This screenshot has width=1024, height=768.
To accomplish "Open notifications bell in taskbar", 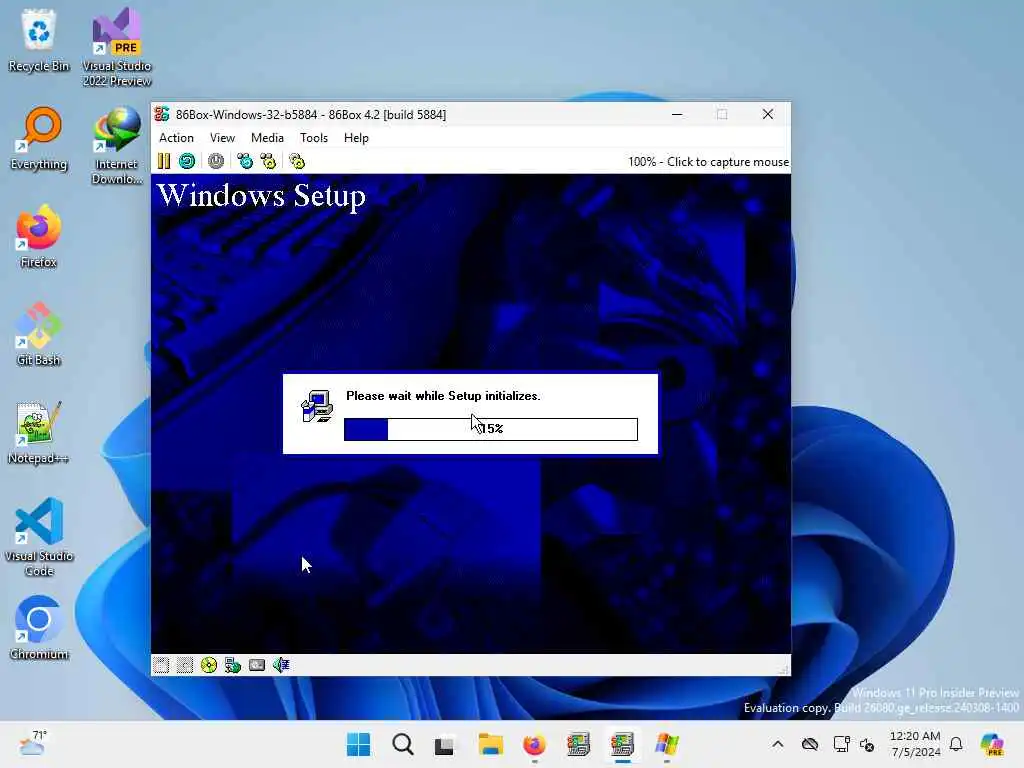I will click(956, 744).
